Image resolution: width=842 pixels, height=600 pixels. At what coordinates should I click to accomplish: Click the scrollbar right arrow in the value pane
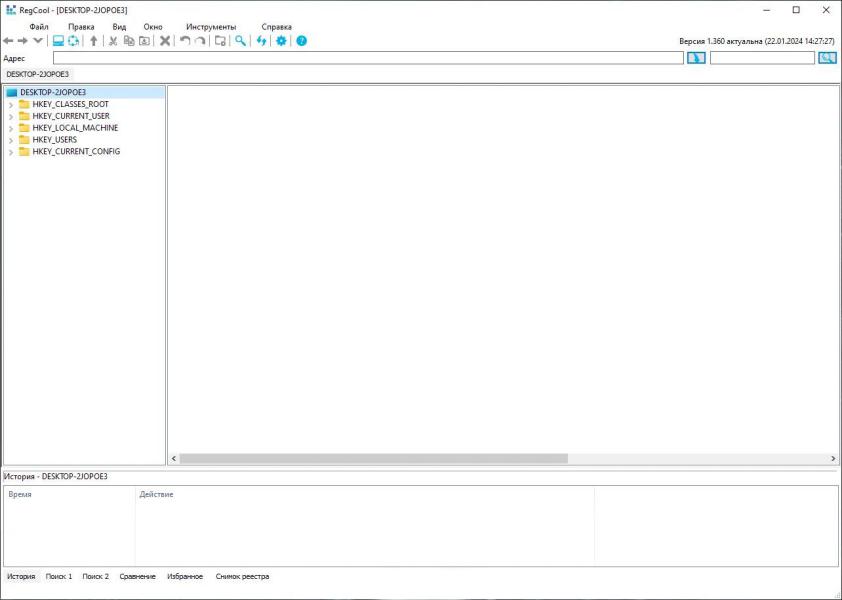(833, 459)
